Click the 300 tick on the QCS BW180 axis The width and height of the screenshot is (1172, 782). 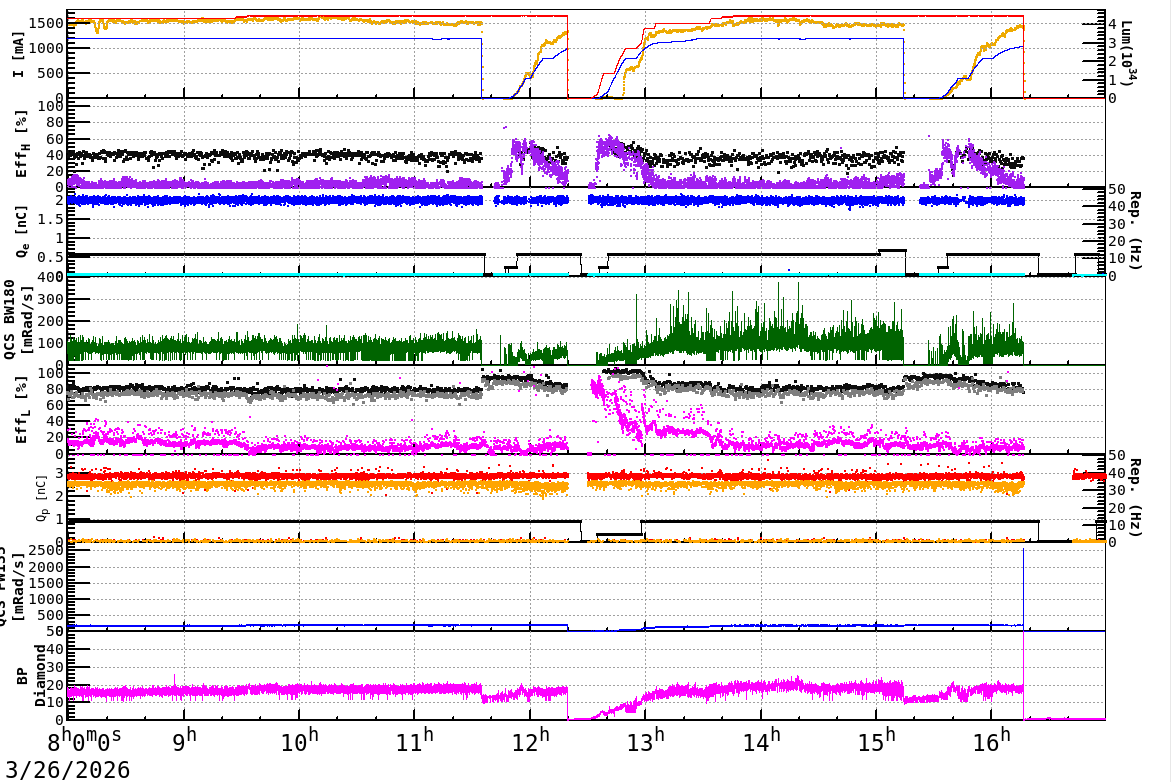[51, 299]
